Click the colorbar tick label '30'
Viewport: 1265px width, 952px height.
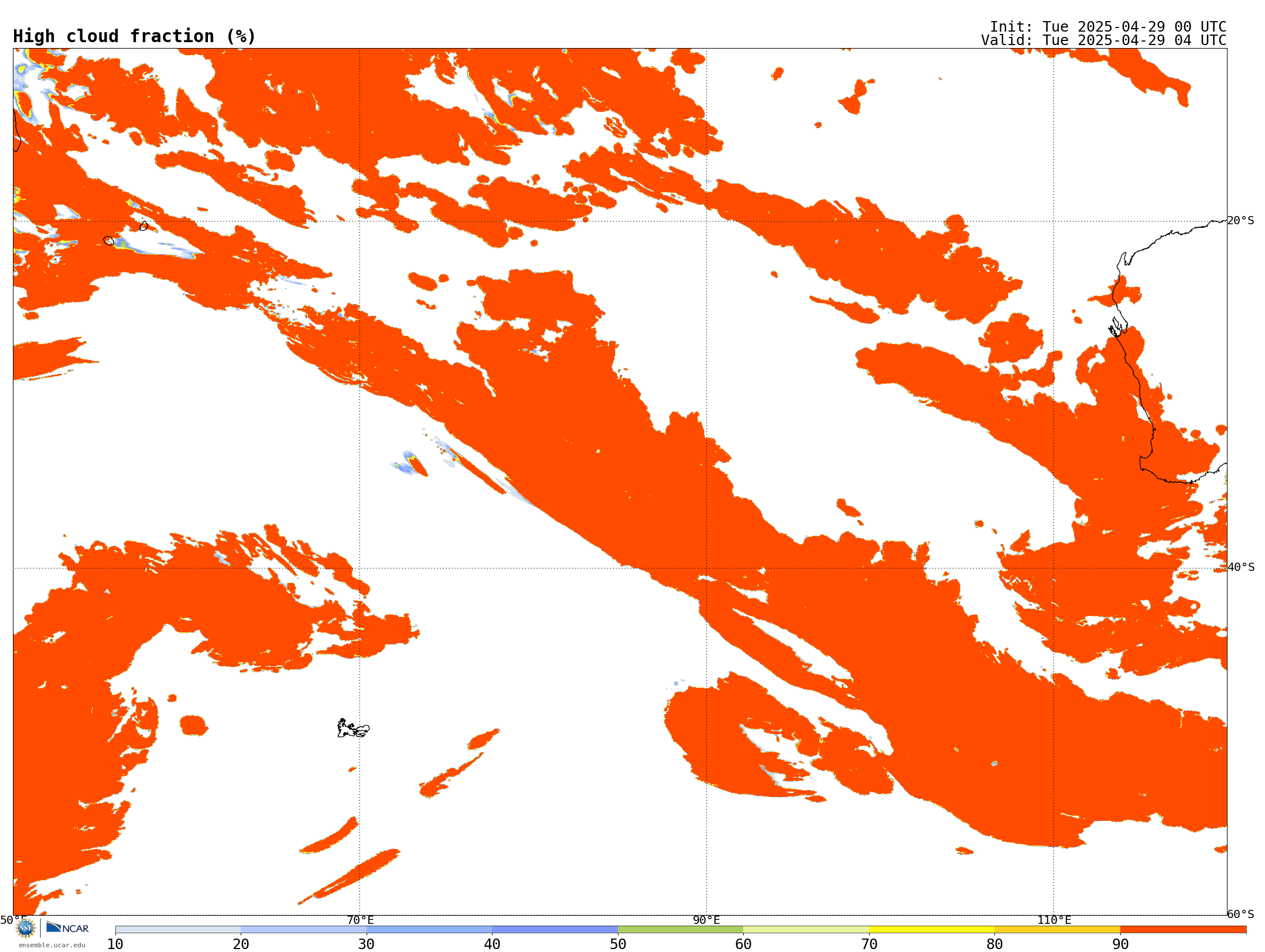[x=367, y=944]
